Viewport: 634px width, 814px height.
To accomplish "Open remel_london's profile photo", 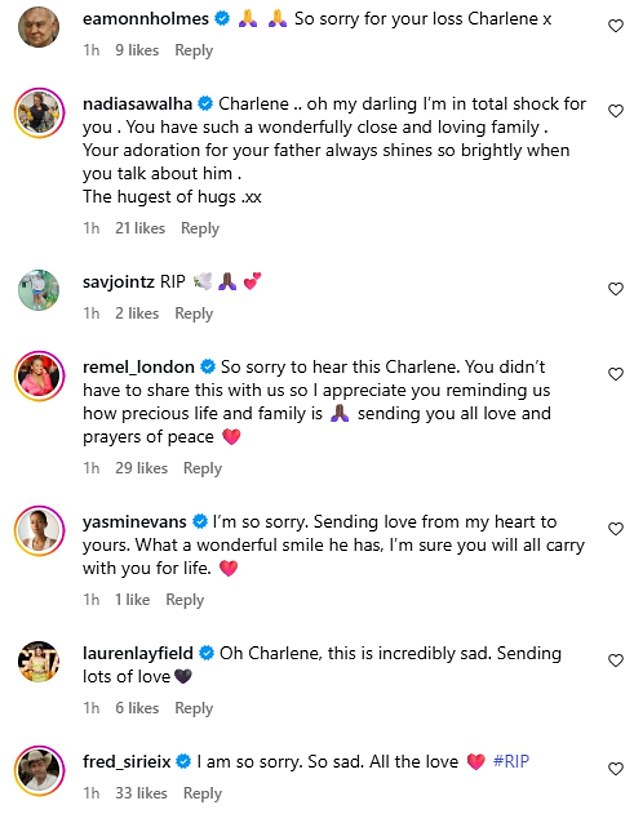I will 39,375.
